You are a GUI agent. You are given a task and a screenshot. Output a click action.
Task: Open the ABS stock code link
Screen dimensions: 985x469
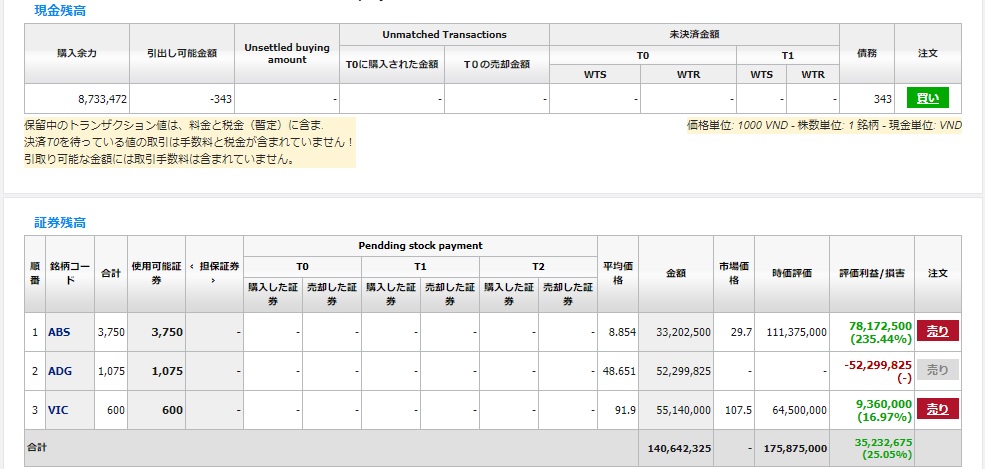tap(60, 332)
